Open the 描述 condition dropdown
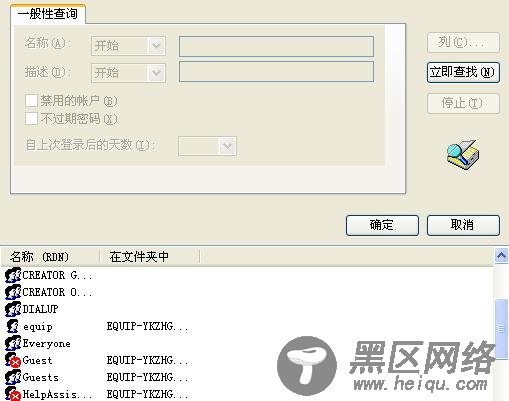Image resolution: width=509 pixels, height=401 pixels. click(128, 73)
